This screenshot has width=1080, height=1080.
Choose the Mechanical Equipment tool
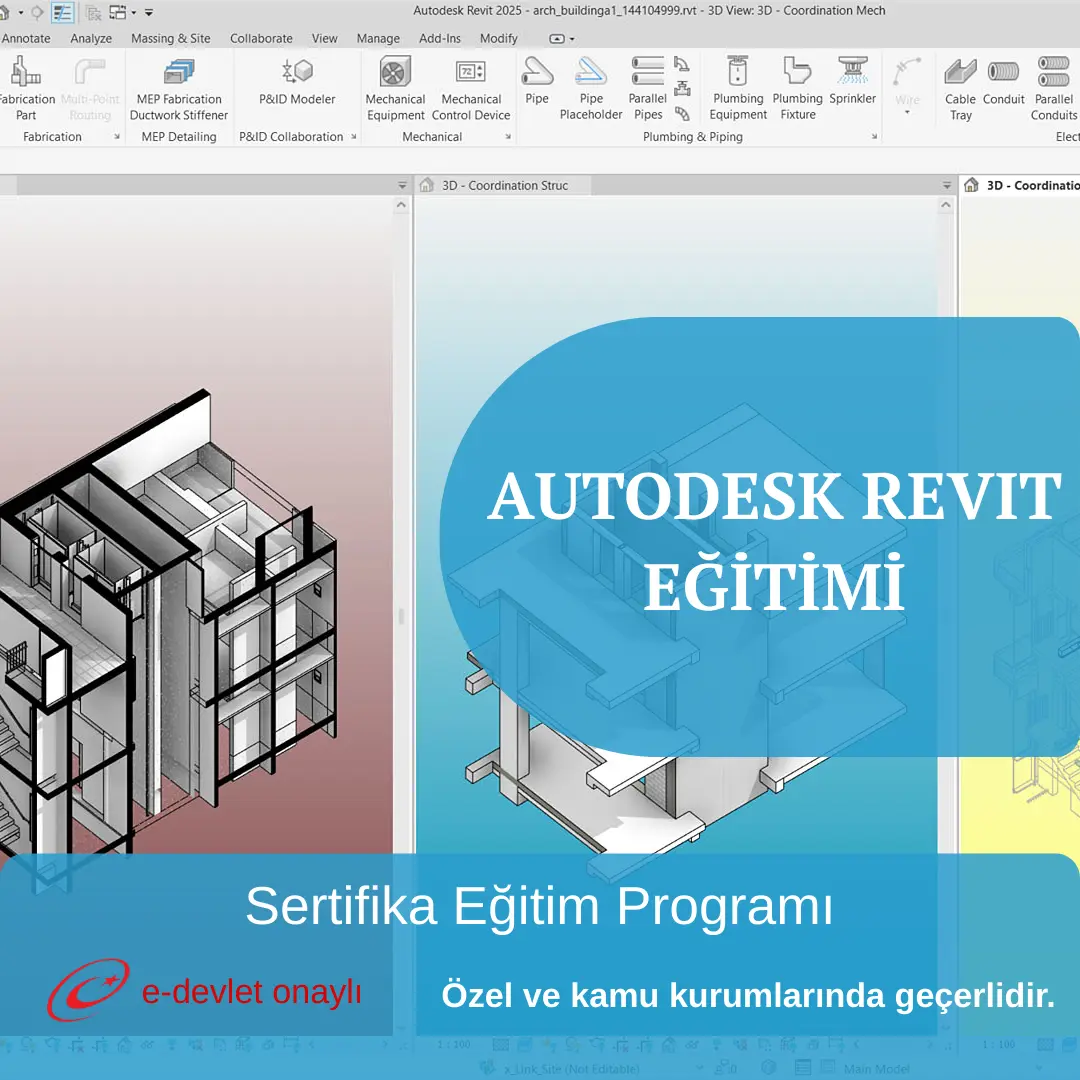click(395, 89)
